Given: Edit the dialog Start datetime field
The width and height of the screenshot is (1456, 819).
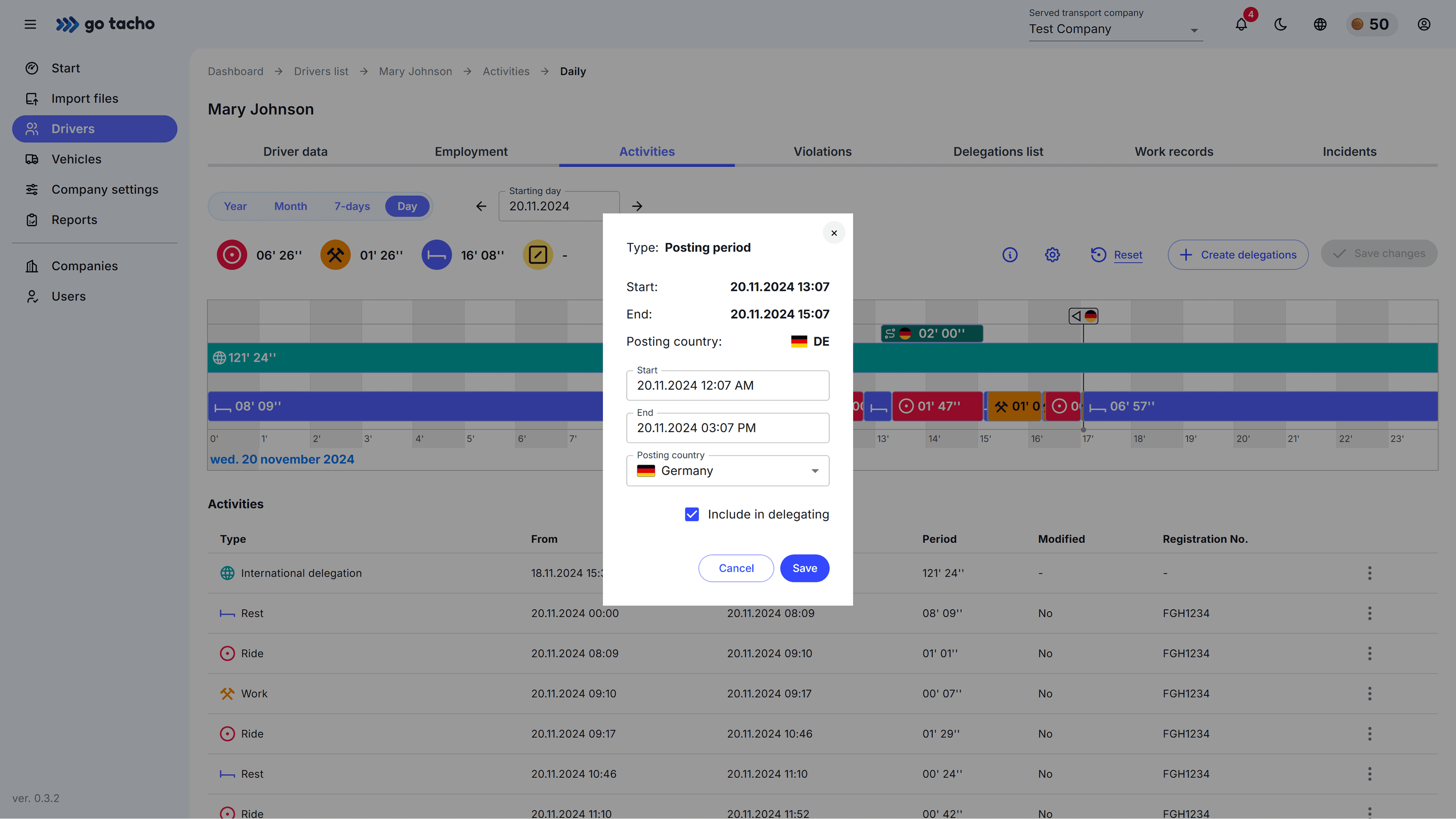Looking at the screenshot, I should [x=728, y=385].
